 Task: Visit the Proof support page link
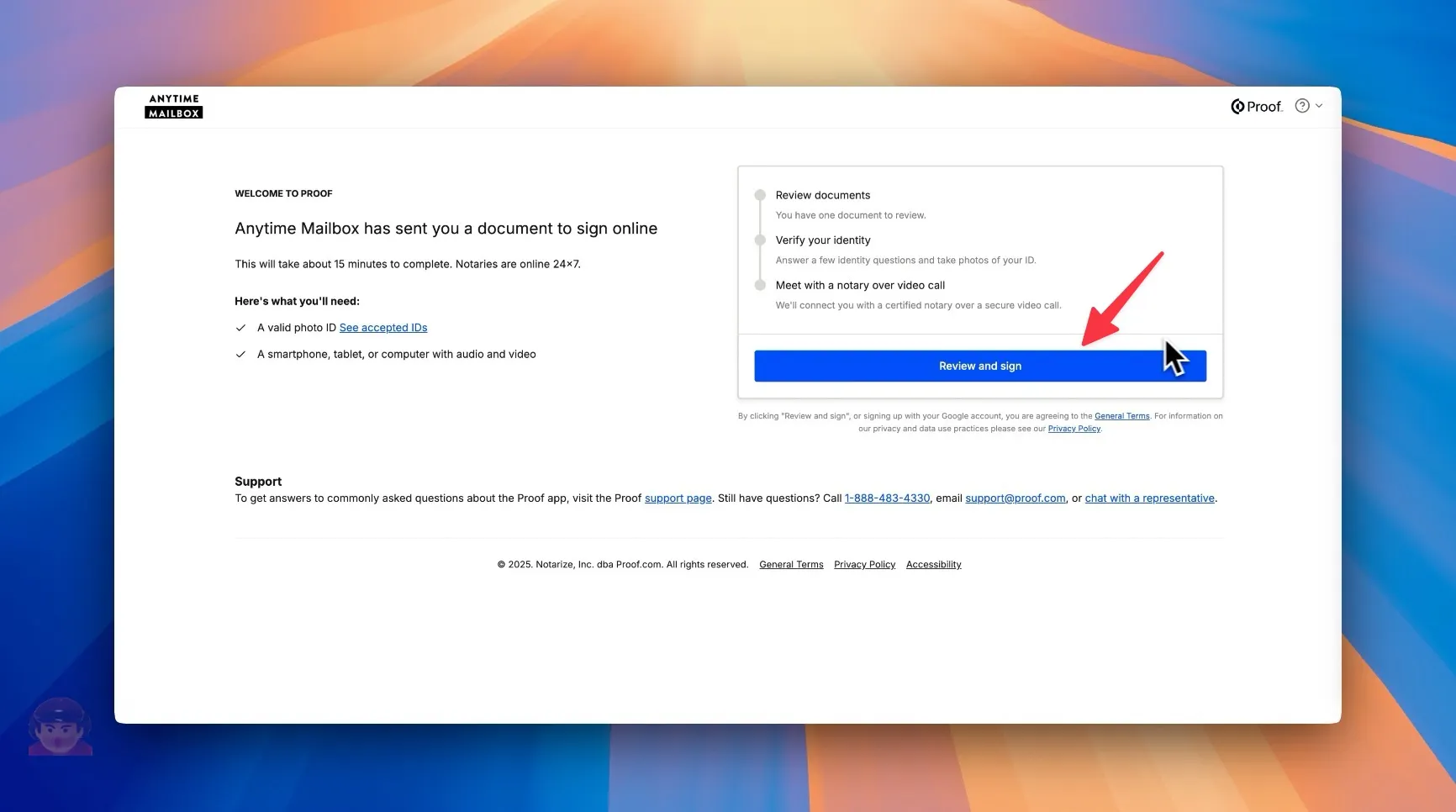pos(678,498)
